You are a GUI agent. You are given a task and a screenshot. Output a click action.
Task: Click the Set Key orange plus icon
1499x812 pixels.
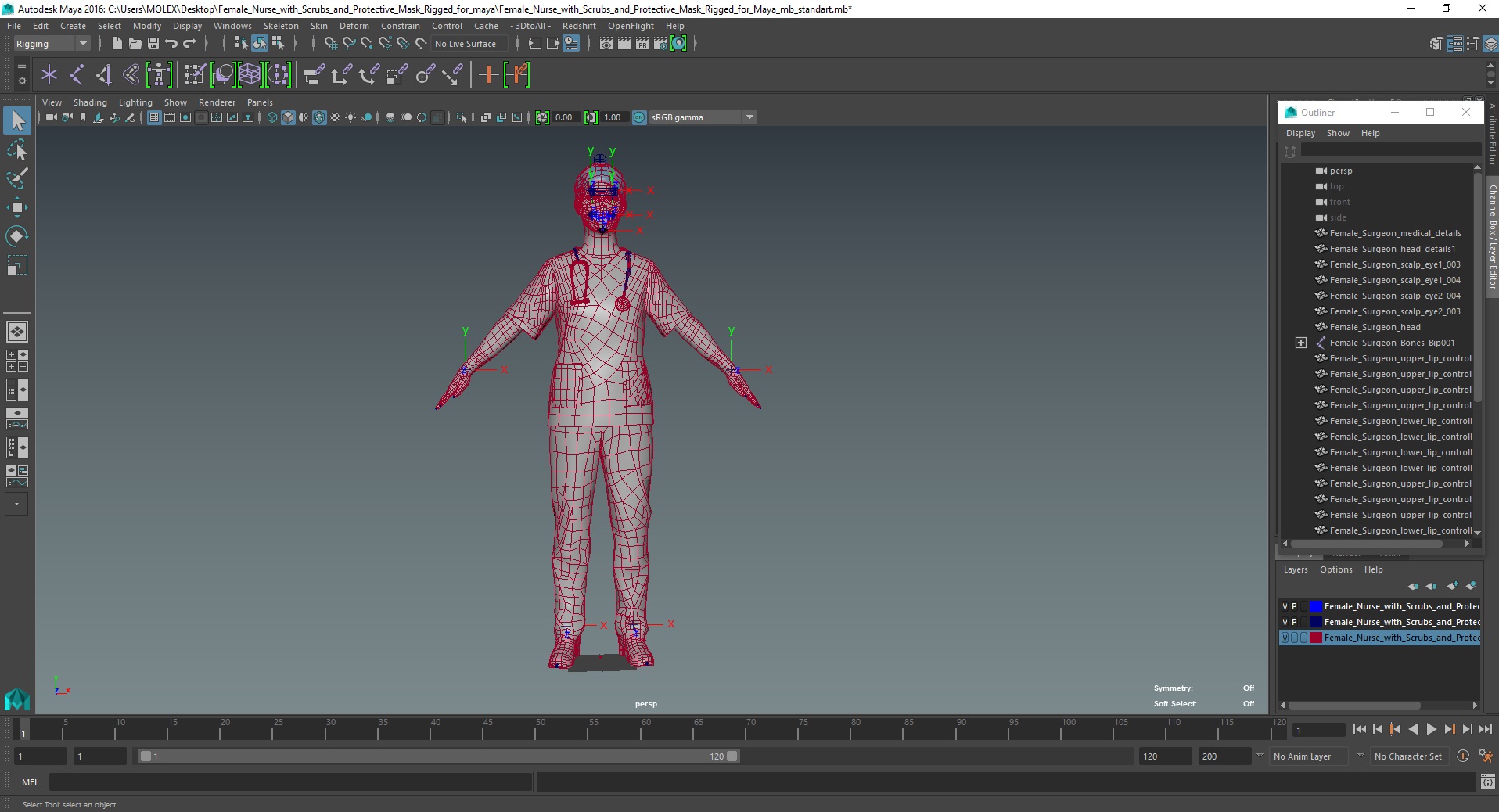pos(488,75)
